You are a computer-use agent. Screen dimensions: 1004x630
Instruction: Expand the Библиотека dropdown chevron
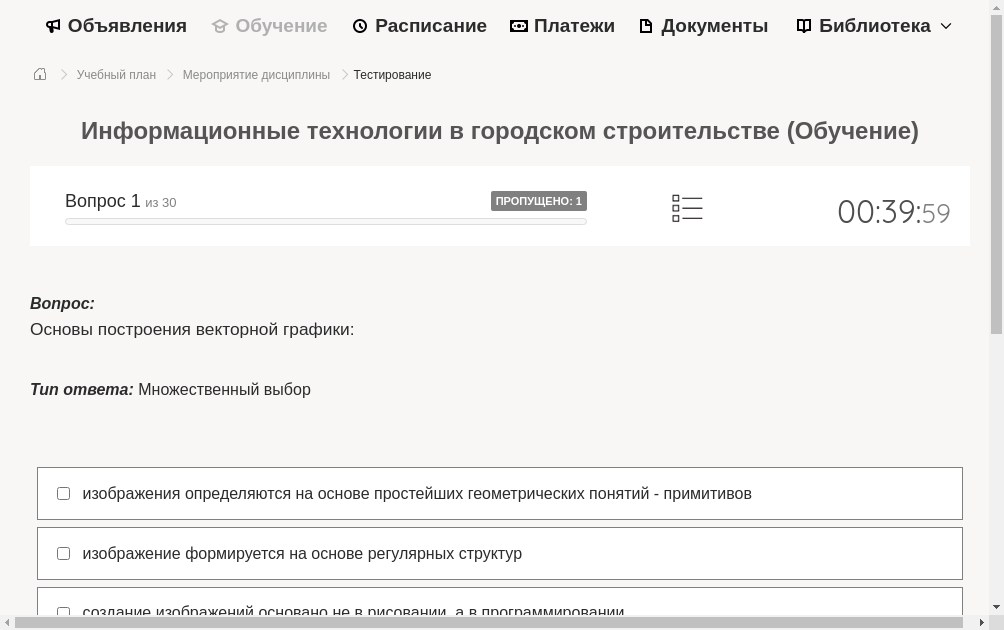945,26
